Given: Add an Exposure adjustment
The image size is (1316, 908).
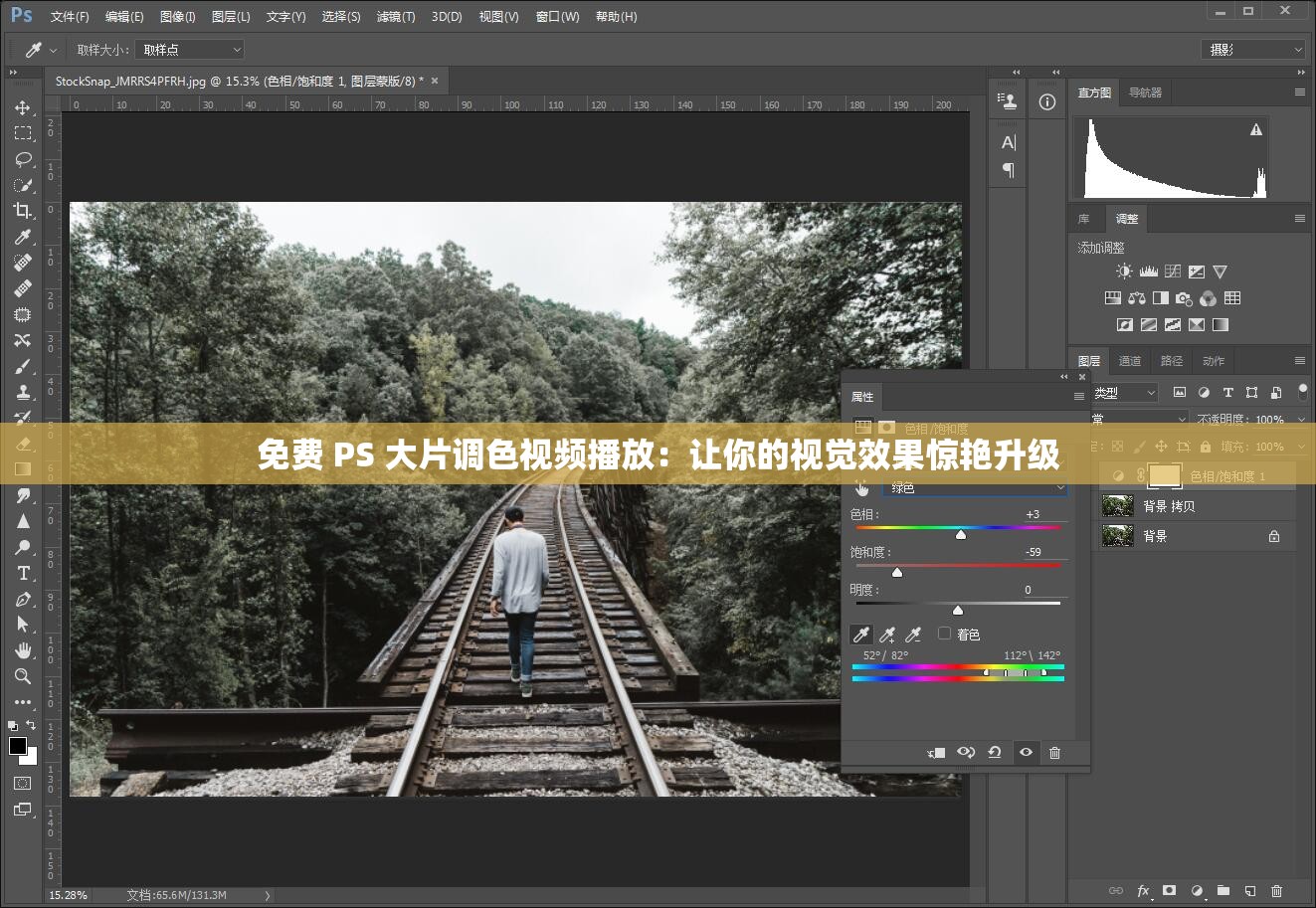Looking at the screenshot, I should point(1196,272).
